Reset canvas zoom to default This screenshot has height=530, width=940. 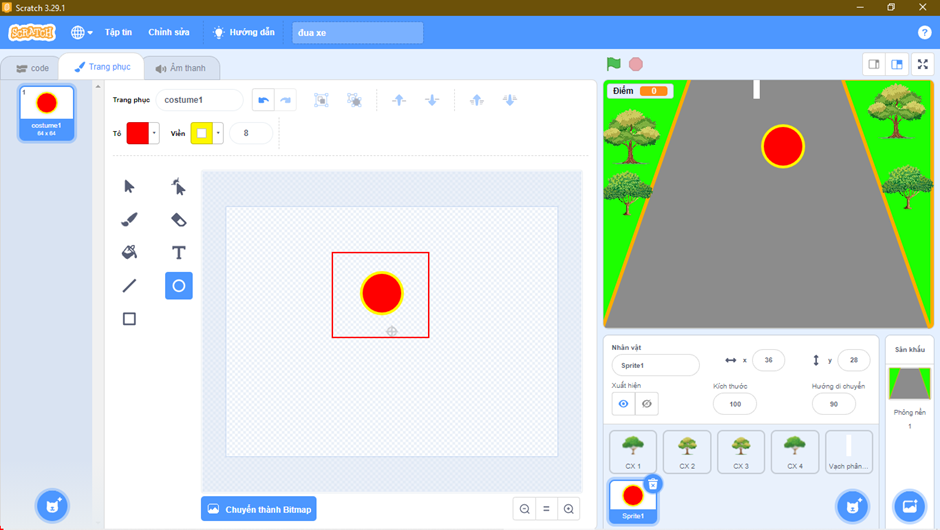(x=546, y=509)
